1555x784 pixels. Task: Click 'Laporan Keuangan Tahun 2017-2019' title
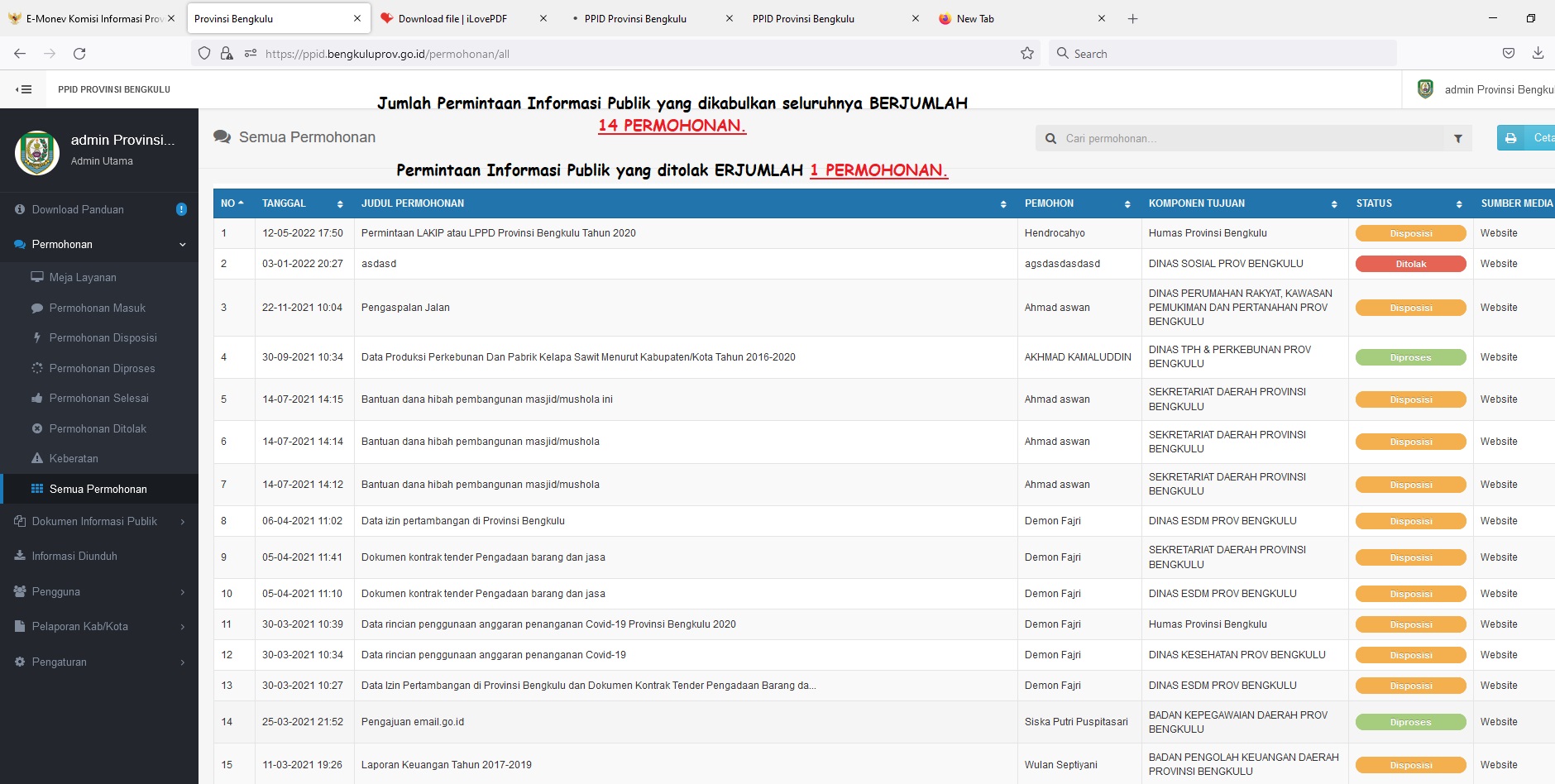[447, 765]
